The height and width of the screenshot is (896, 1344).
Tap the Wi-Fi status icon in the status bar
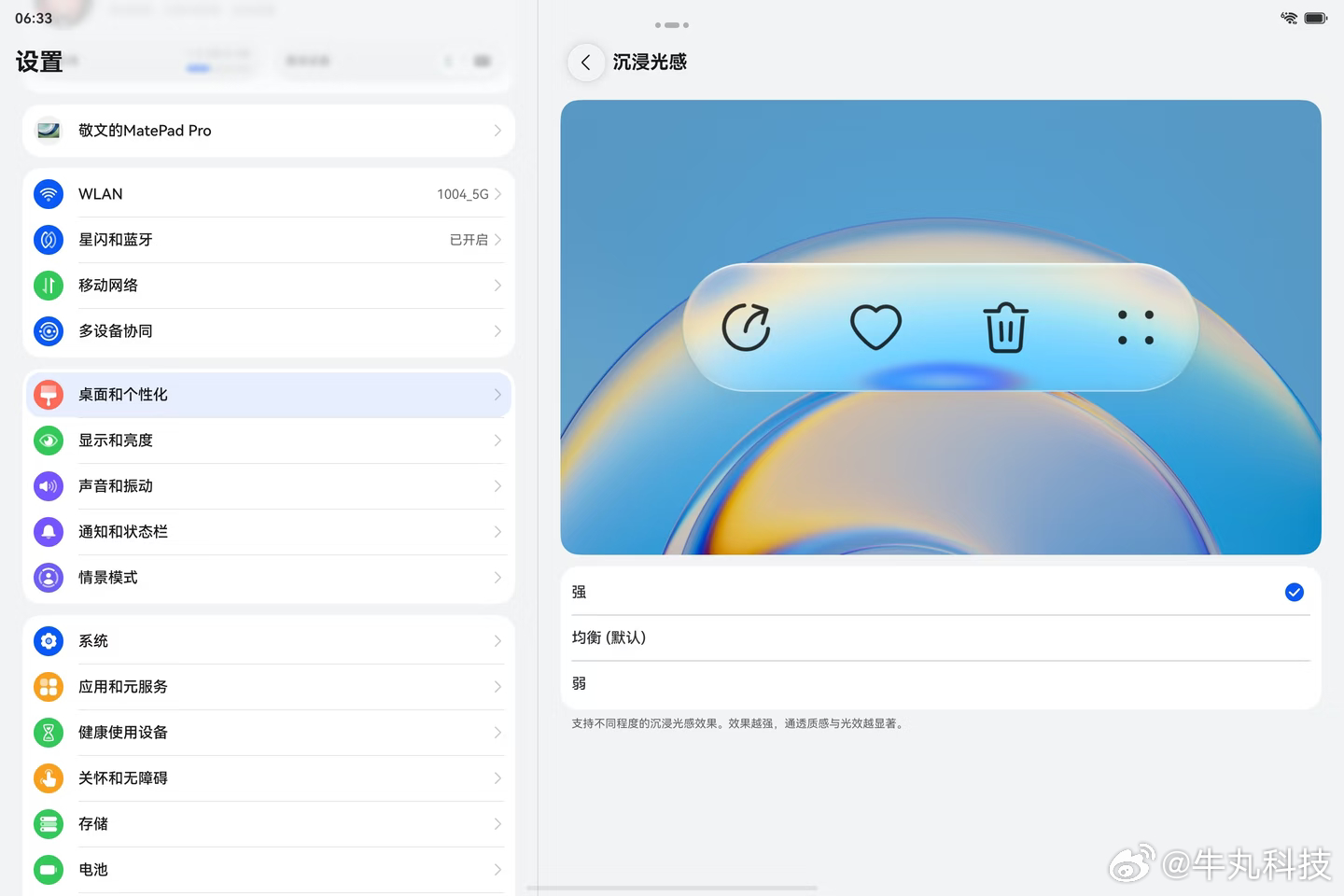click(1289, 18)
